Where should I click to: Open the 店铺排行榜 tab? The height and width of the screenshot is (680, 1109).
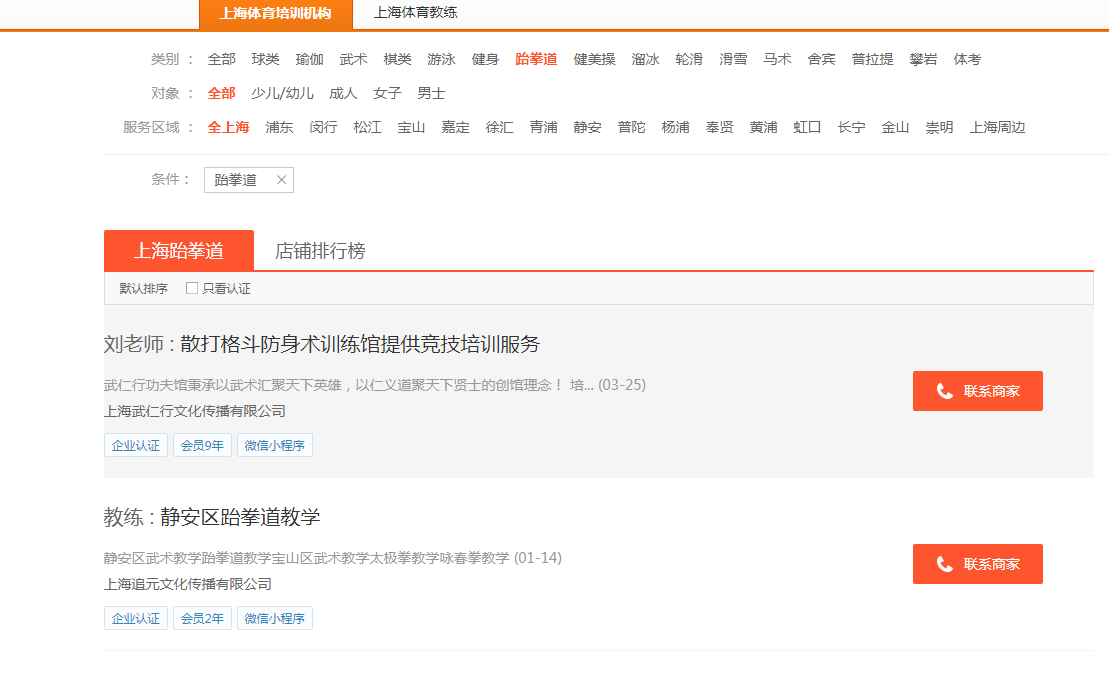tap(320, 250)
